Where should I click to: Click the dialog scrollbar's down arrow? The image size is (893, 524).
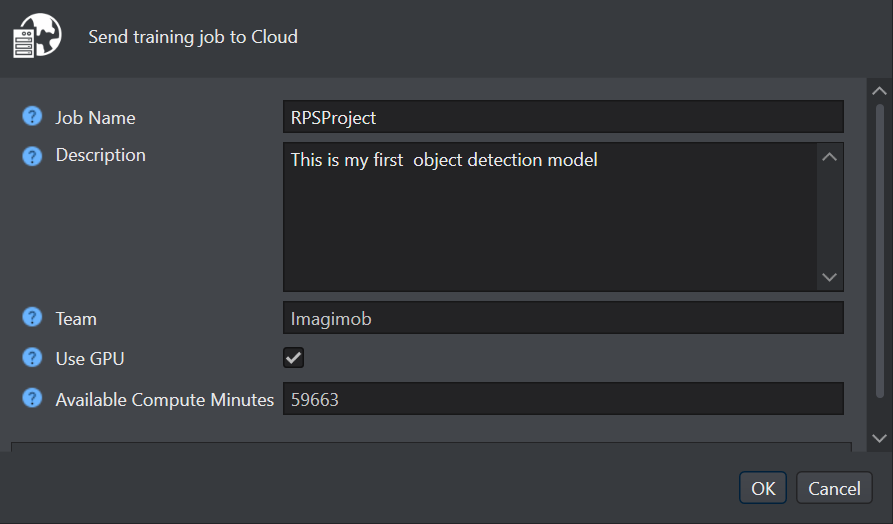click(x=879, y=438)
